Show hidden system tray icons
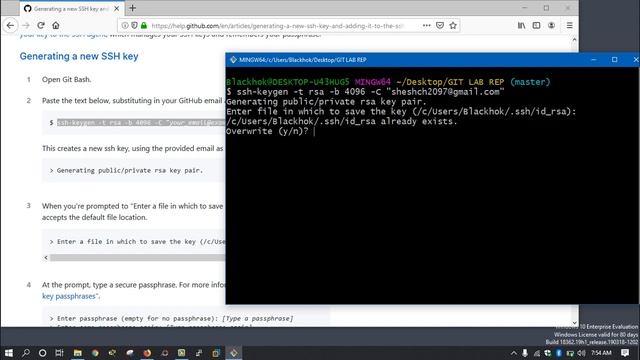 click(x=513, y=353)
